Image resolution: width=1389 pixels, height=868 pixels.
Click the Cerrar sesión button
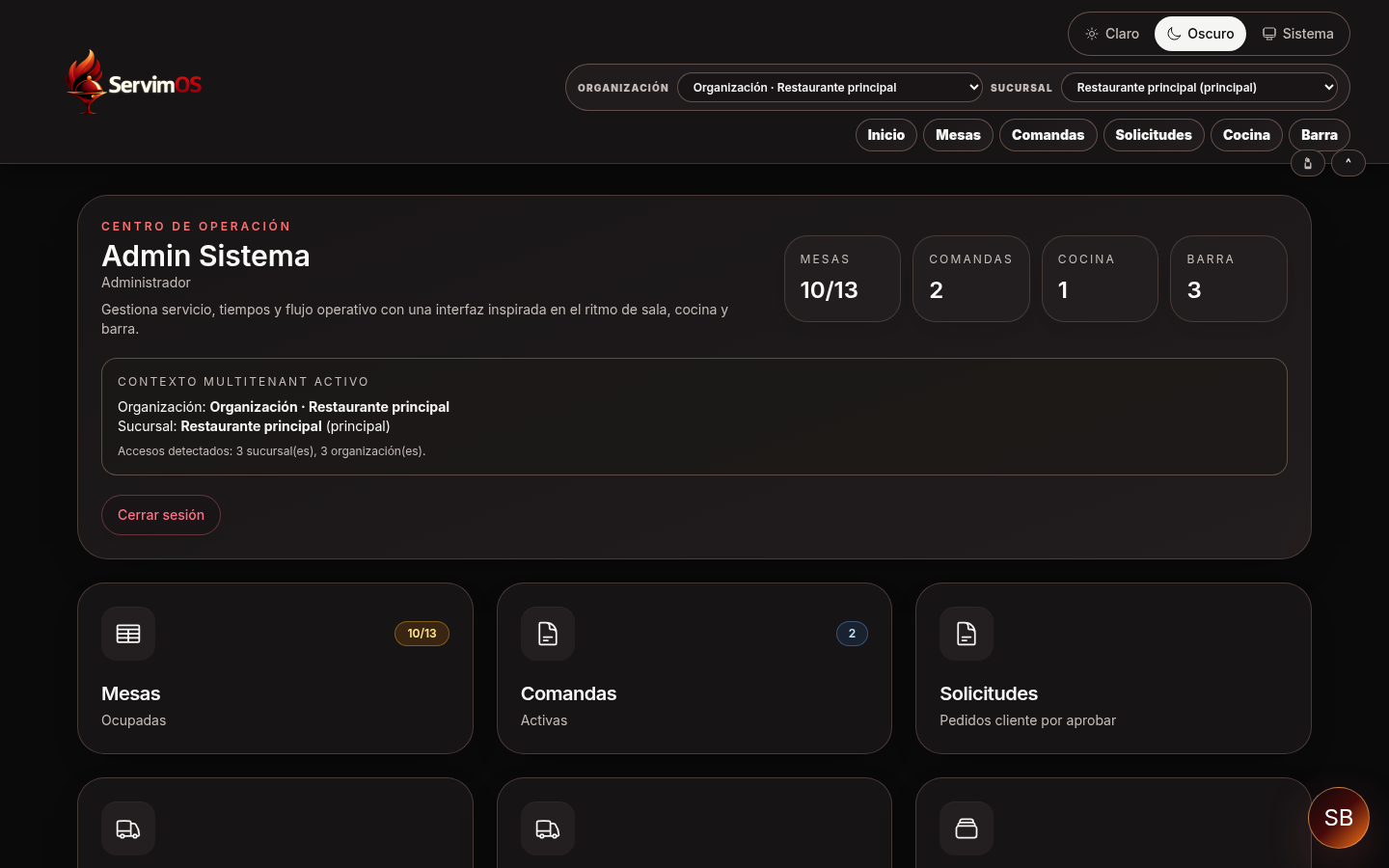click(x=161, y=515)
